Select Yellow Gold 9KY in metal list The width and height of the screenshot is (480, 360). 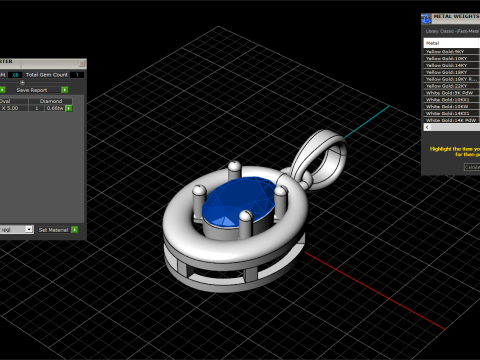click(x=452, y=52)
